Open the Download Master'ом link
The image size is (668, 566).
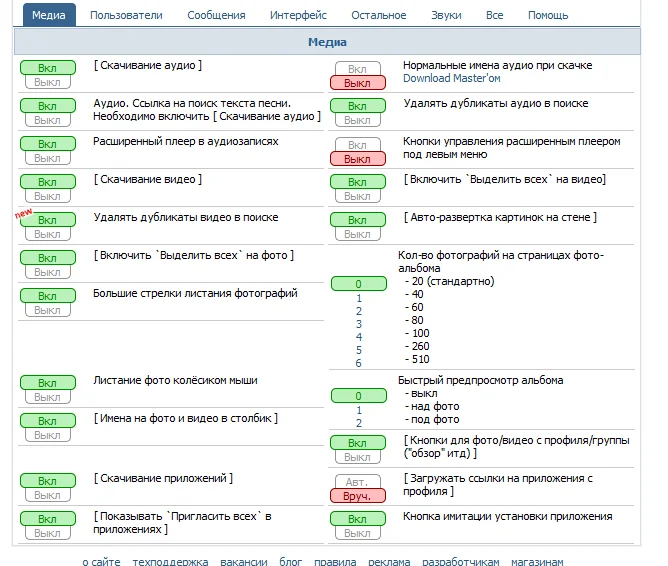451,78
